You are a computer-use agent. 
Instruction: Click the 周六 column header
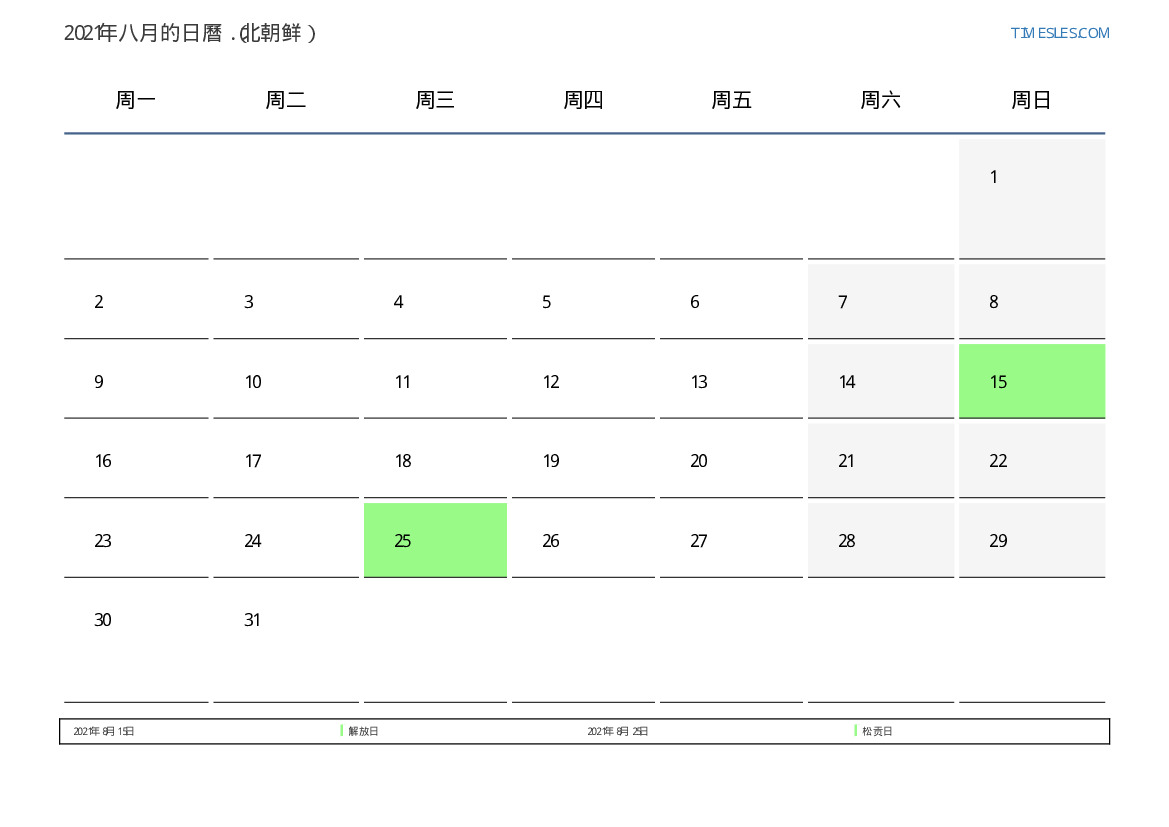pos(880,100)
